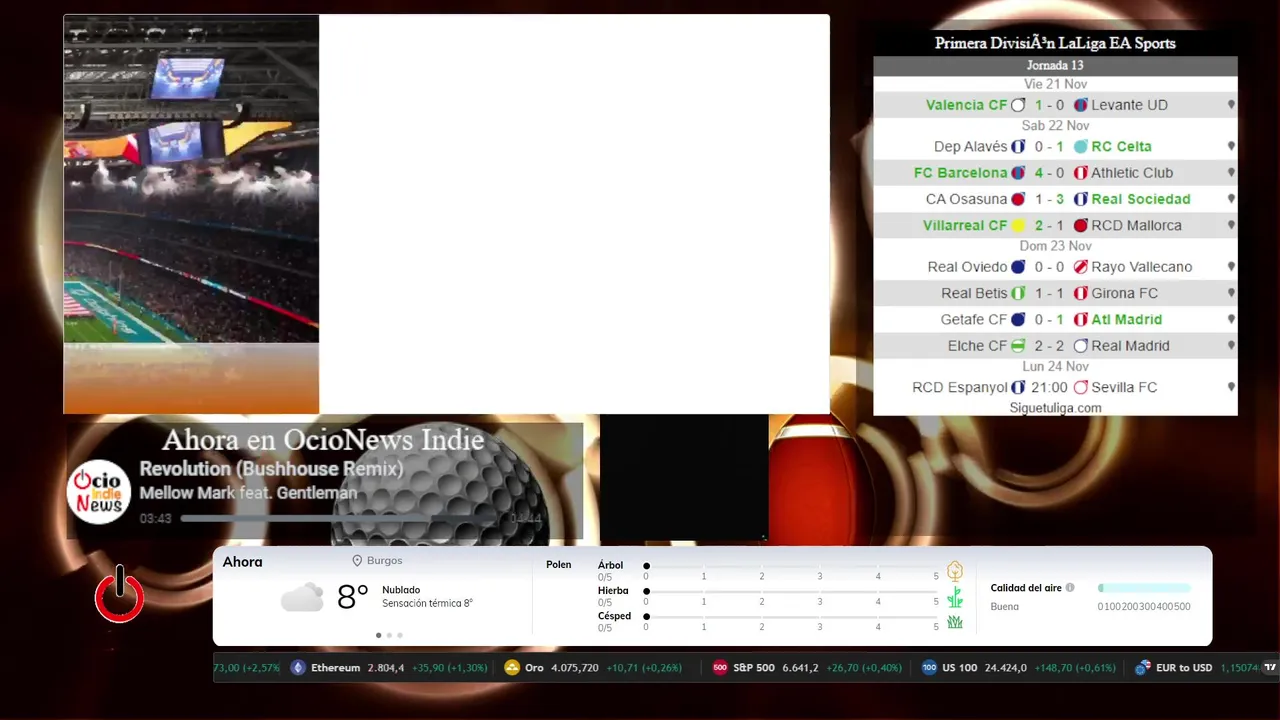Screen dimensions: 1280x720
Task: Click the FC Barcelona crest
Action: tap(1018, 173)
